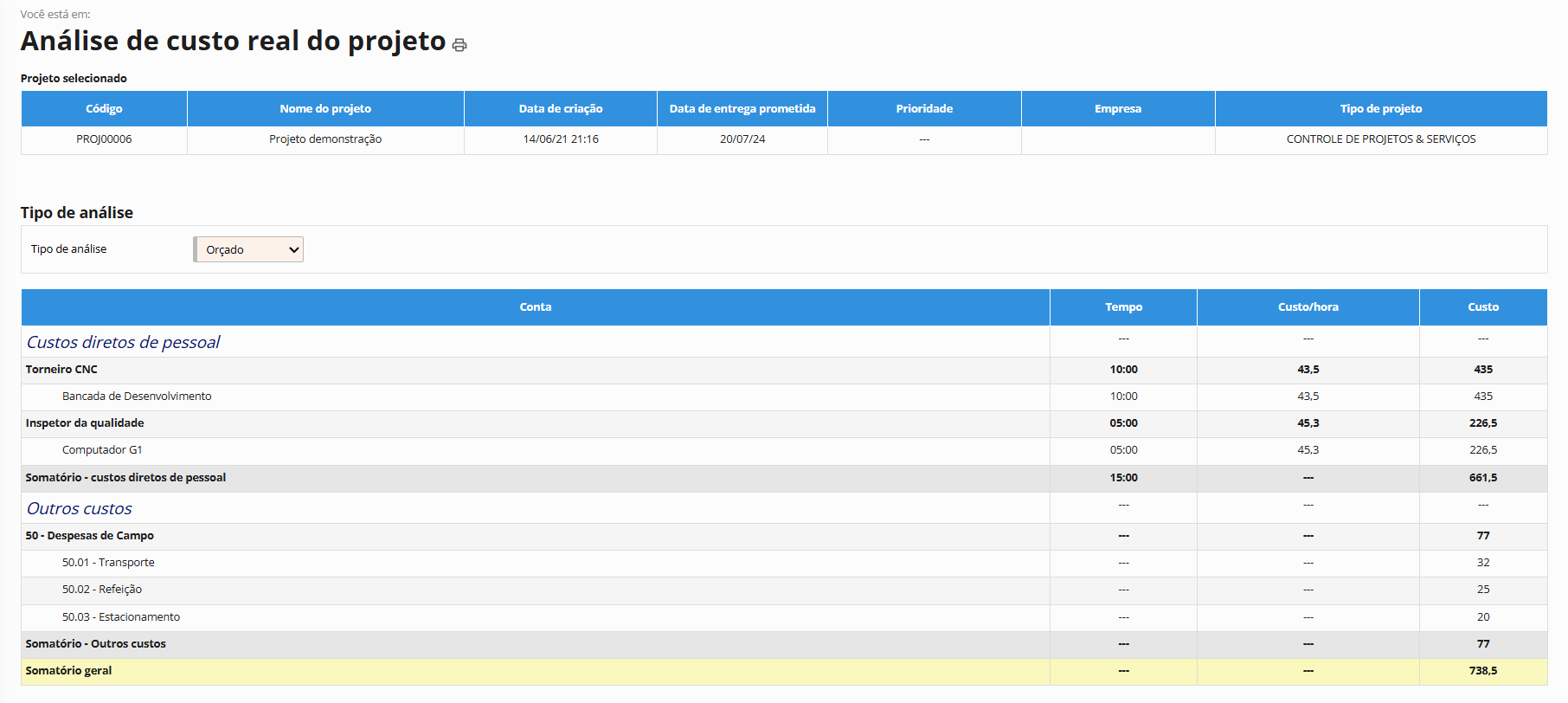1568x703 pixels.
Task: Click the Código column header
Action: point(104,109)
